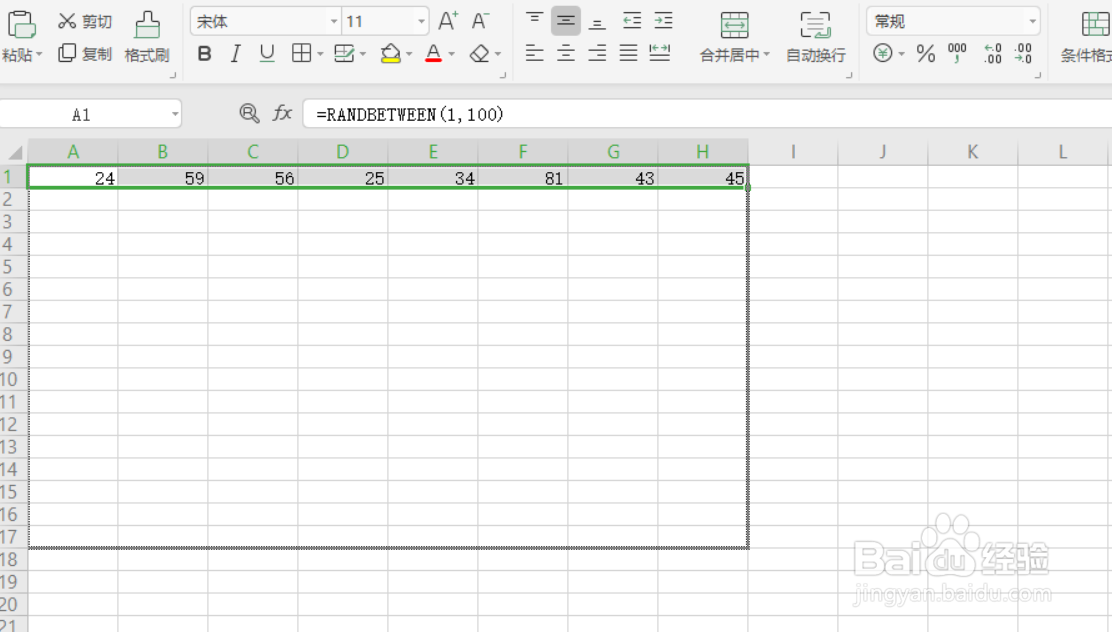Click the Cut (剪切) scissors button

(x=85, y=21)
